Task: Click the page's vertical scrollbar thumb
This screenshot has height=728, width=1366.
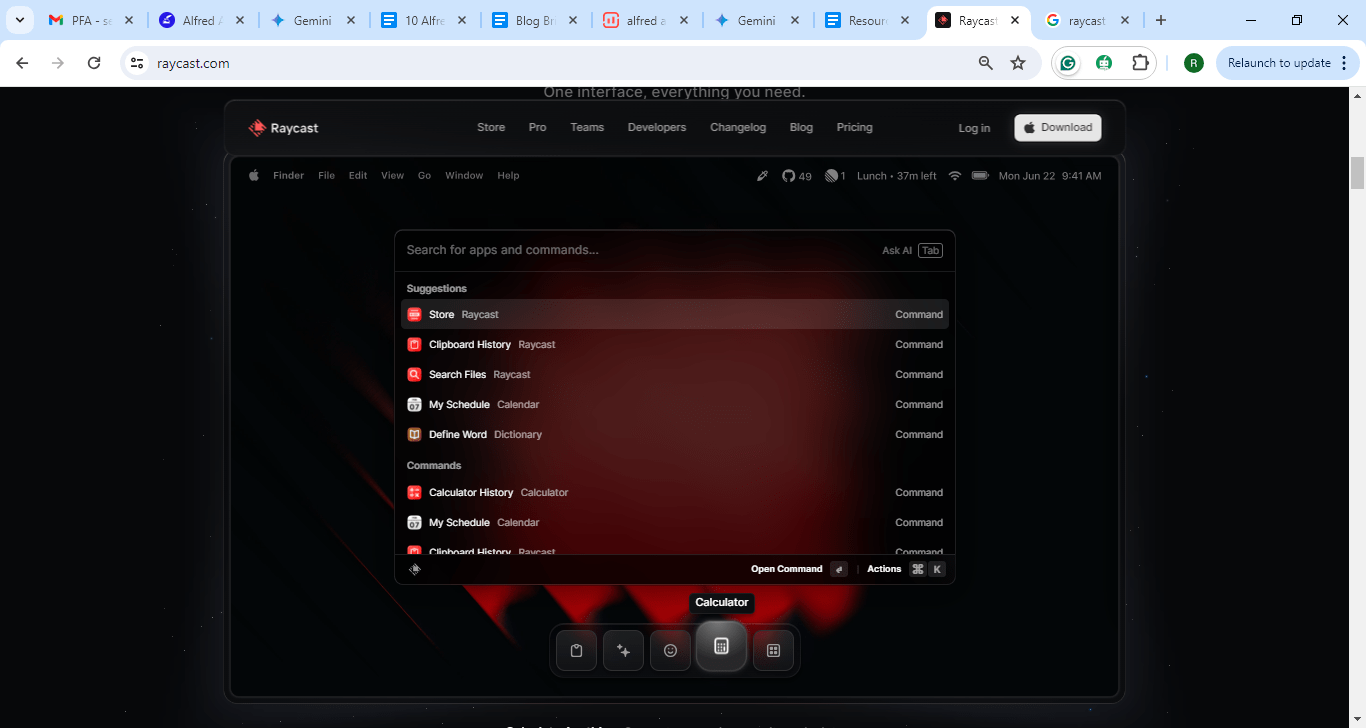Action: pos(1357,172)
